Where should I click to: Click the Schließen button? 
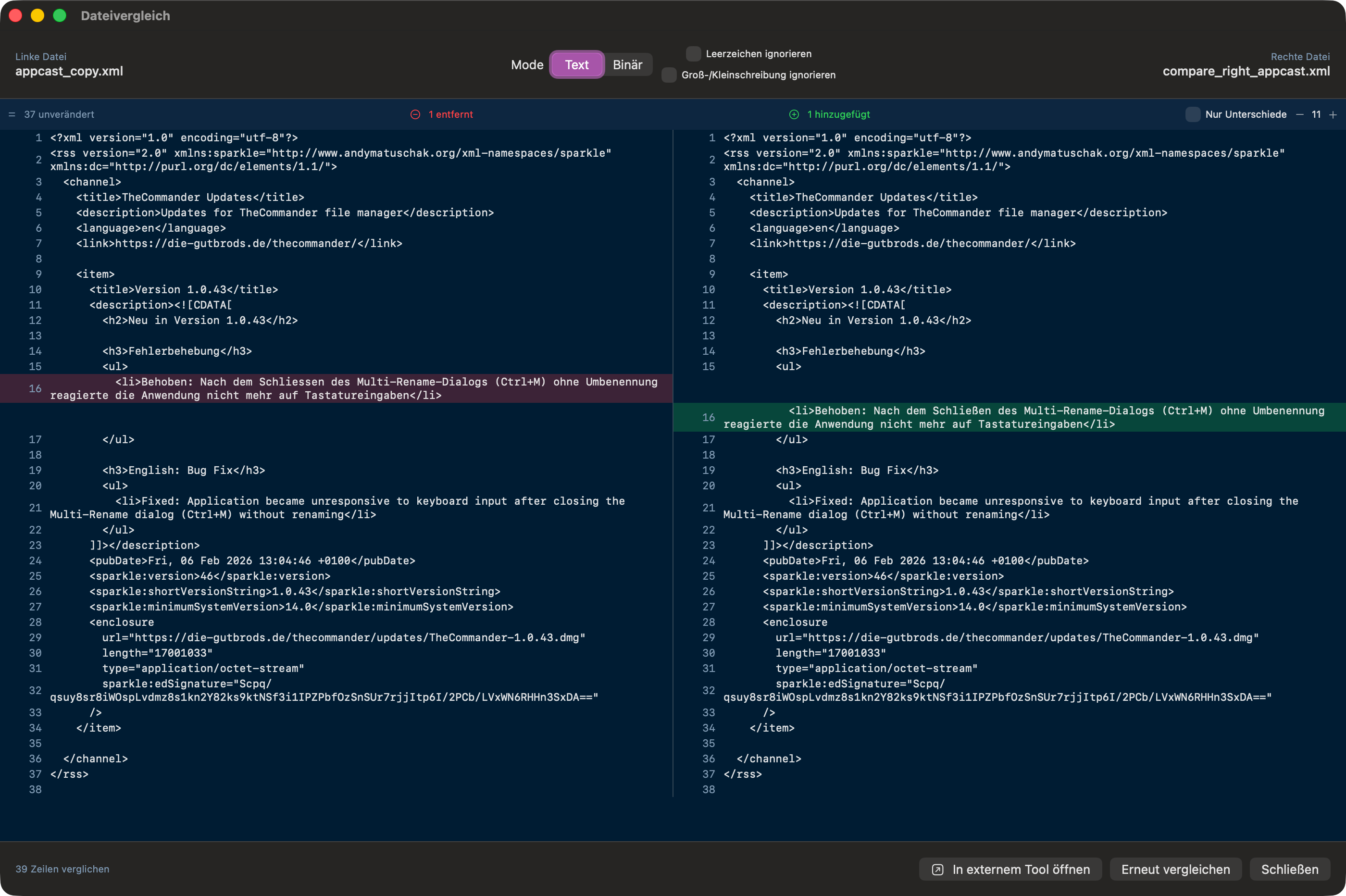coord(1289,869)
